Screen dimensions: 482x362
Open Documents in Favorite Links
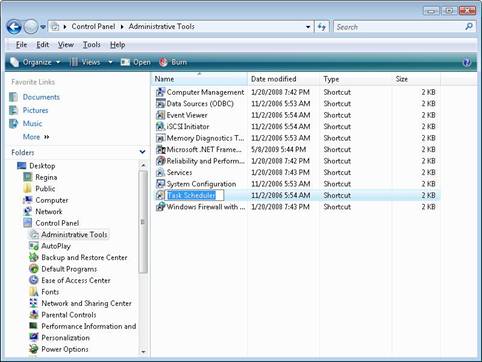point(41,97)
